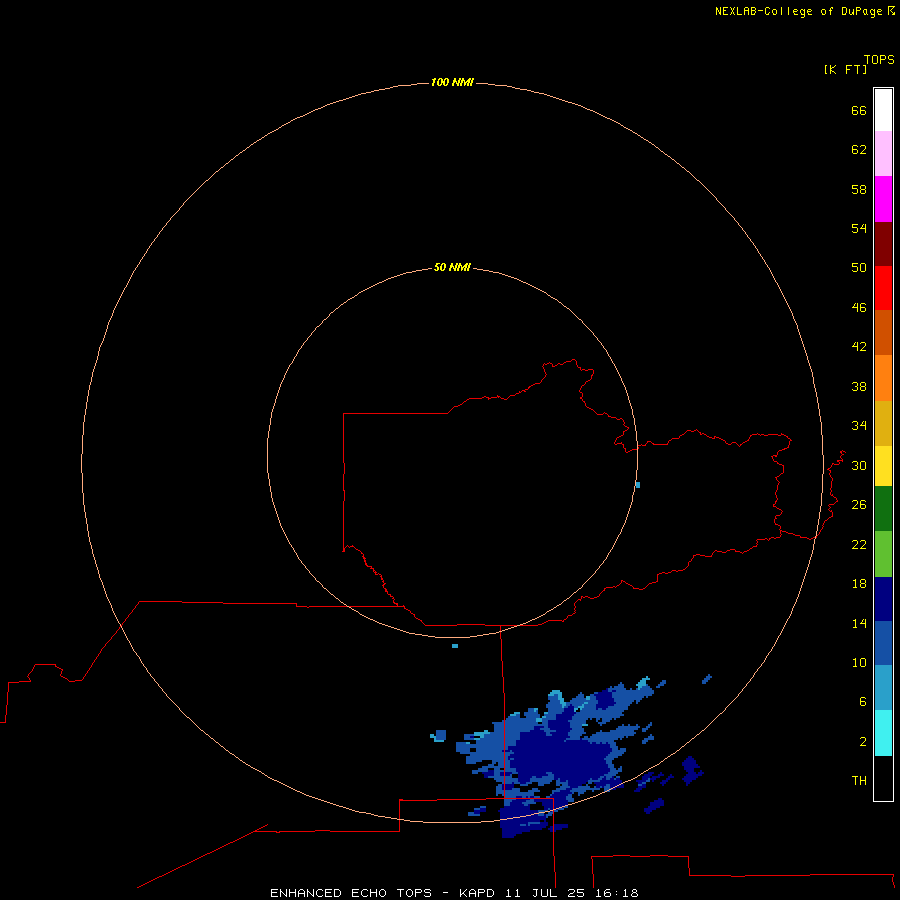
Task: Click the isolated light blue pixel near 50 NMI ring east
Action: point(638,485)
